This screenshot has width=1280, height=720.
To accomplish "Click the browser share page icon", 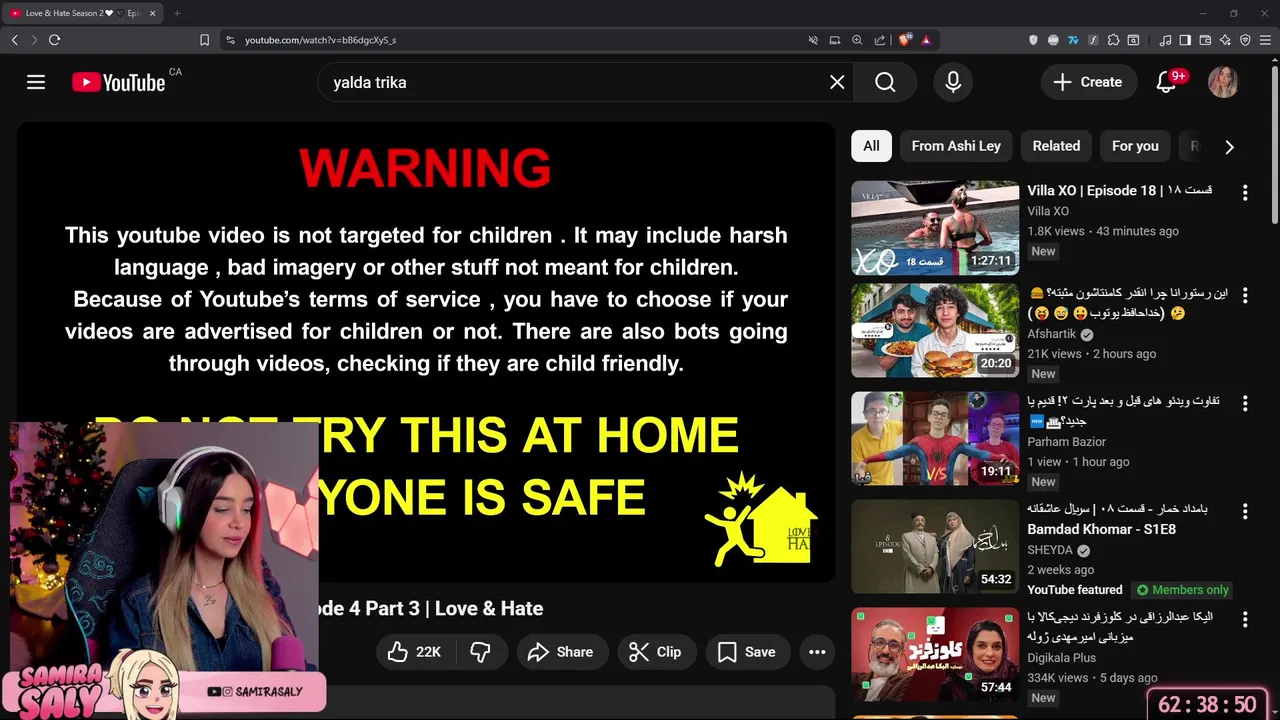I will [880, 40].
